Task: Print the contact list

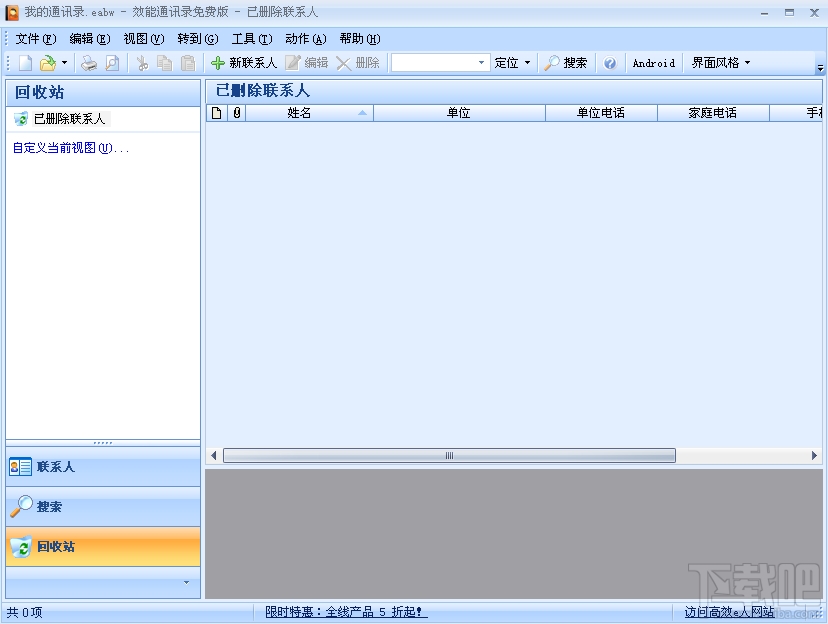Action: pos(88,62)
